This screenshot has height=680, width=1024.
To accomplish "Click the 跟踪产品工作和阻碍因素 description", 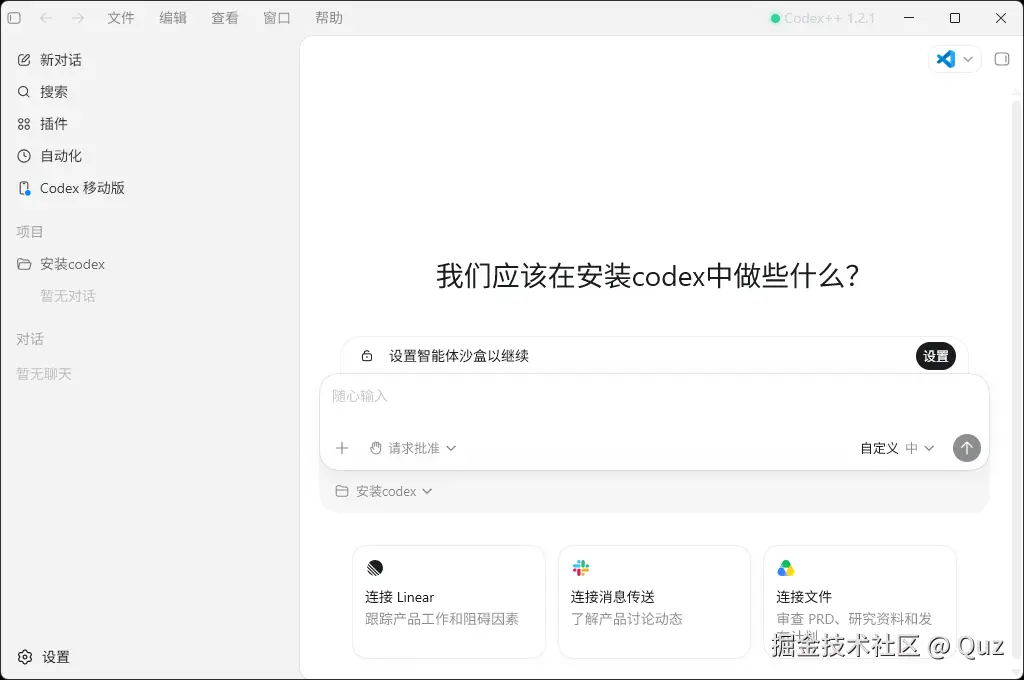I will 442,619.
